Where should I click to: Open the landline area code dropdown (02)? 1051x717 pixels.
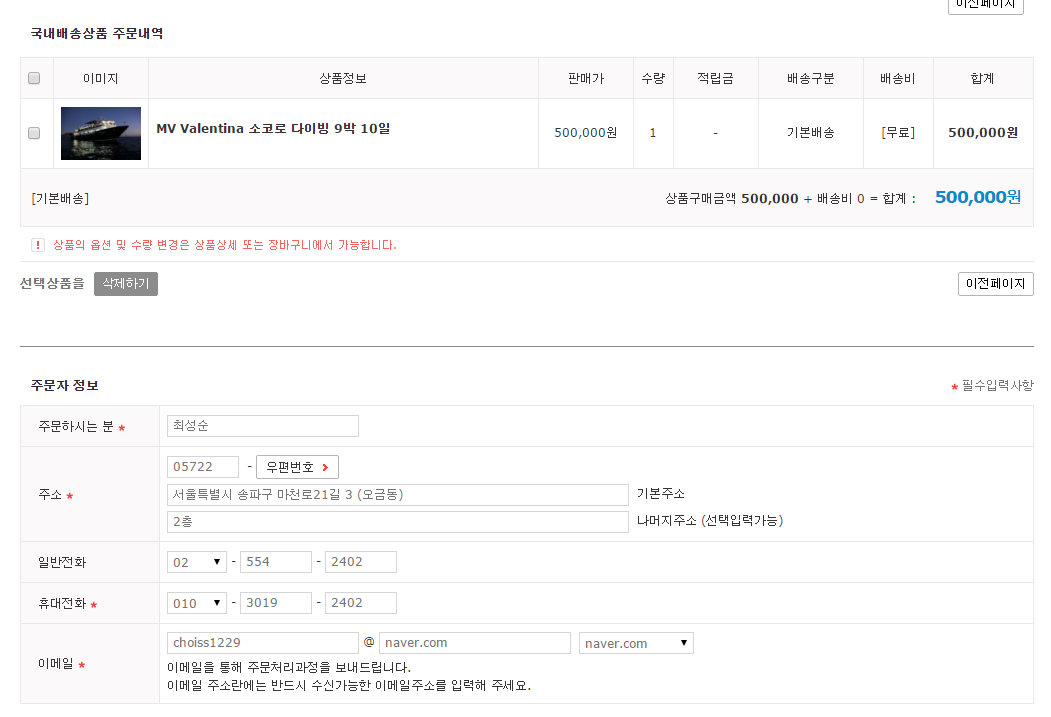click(197, 562)
